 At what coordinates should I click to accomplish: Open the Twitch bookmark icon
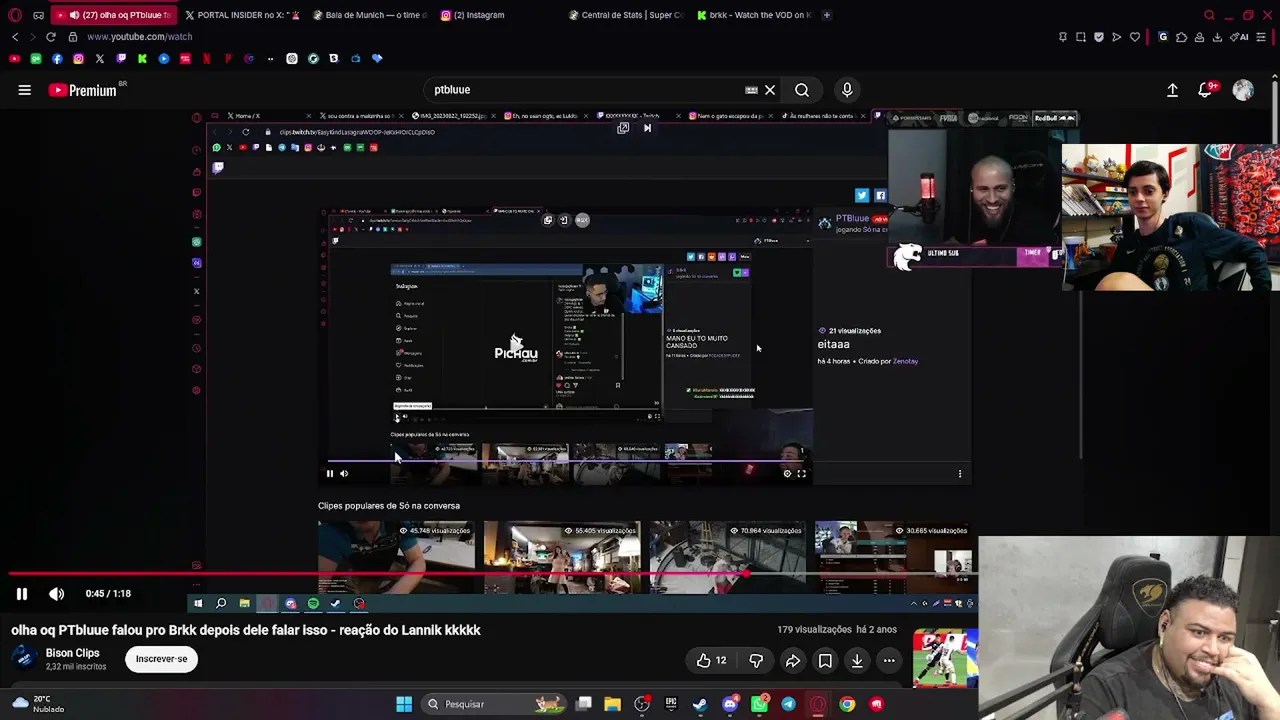(121, 59)
